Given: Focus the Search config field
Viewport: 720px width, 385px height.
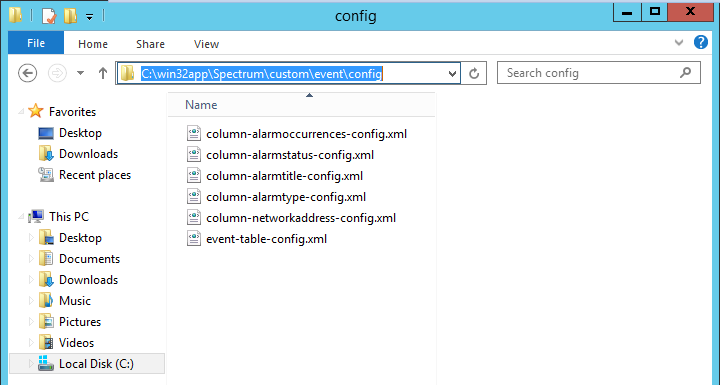Looking at the screenshot, I should (598, 73).
